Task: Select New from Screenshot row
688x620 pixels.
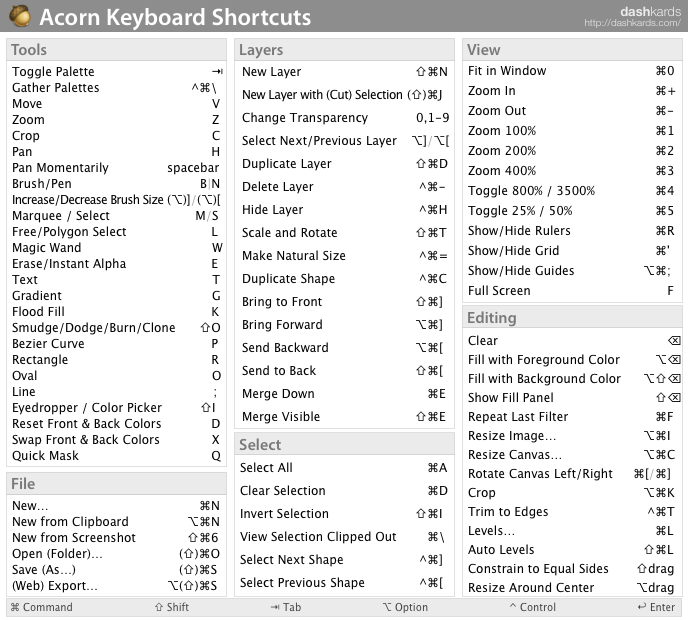Action: coord(115,538)
